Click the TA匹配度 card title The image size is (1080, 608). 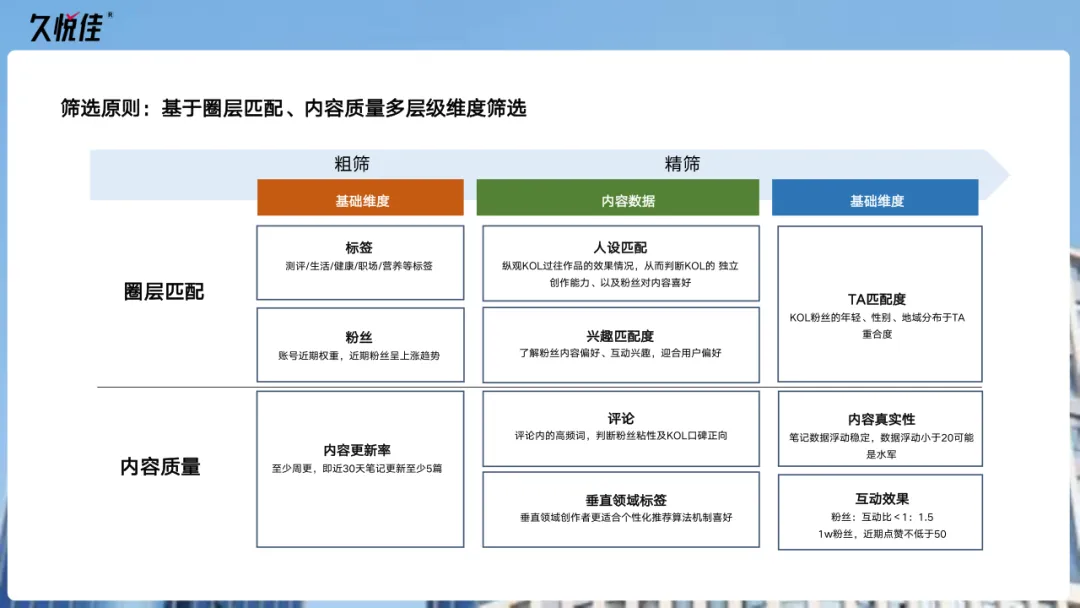point(877,300)
